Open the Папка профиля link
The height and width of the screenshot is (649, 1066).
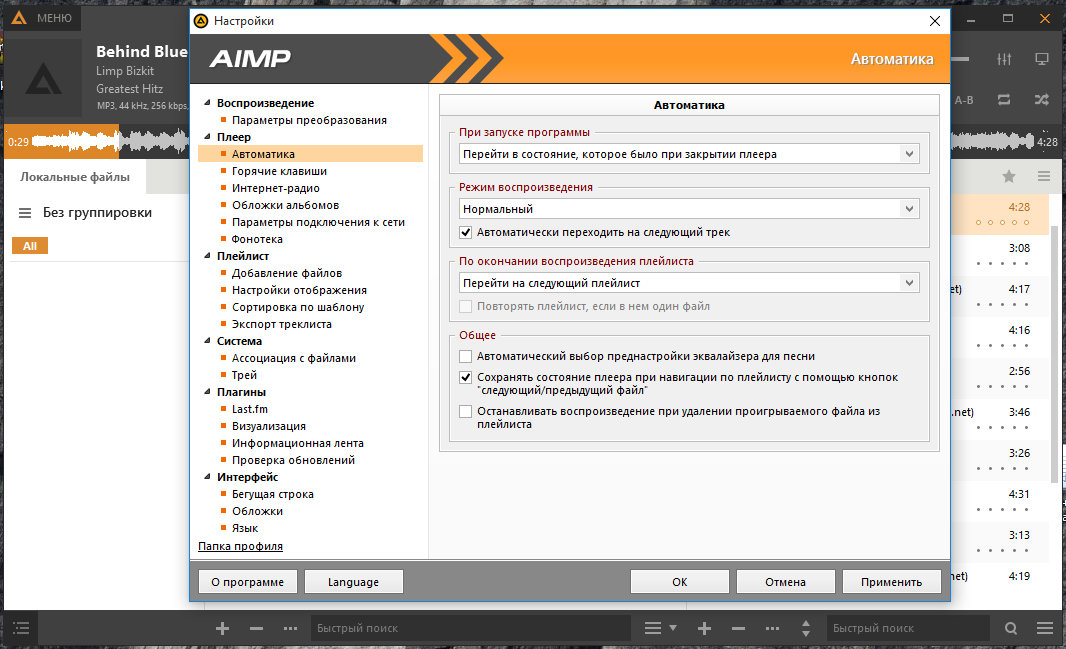pos(240,546)
